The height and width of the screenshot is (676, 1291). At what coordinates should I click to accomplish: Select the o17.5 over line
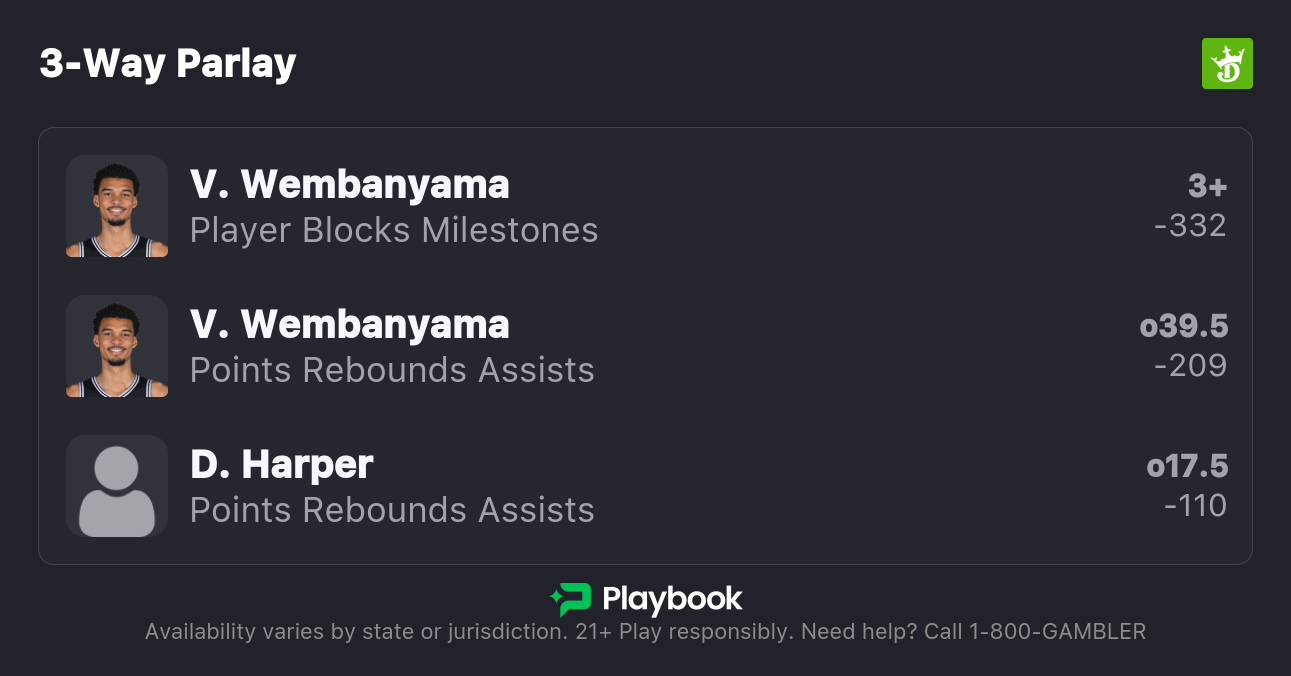click(1187, 466)
